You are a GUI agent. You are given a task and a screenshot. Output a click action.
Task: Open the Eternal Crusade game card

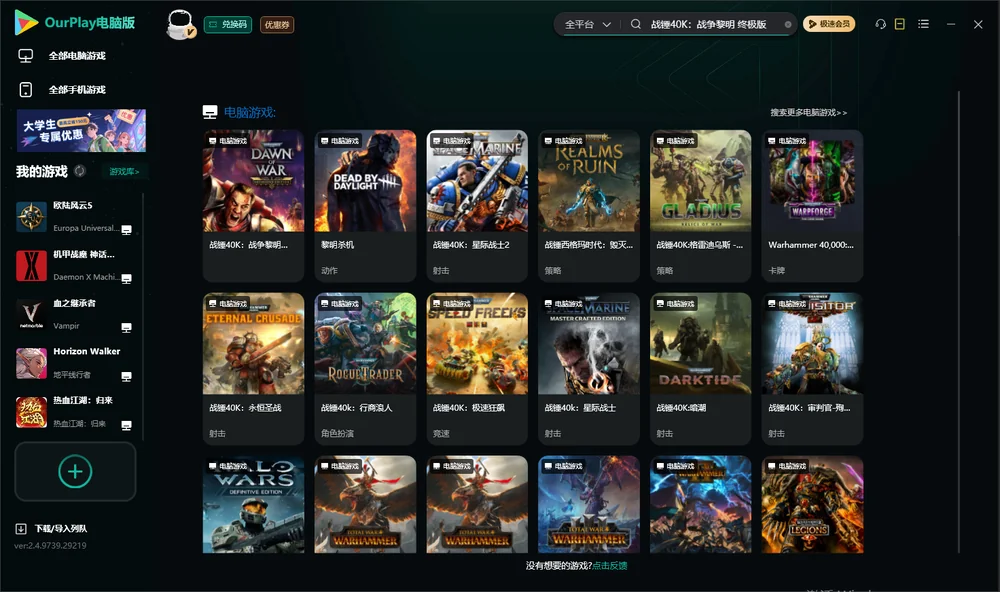click(253, 369)
